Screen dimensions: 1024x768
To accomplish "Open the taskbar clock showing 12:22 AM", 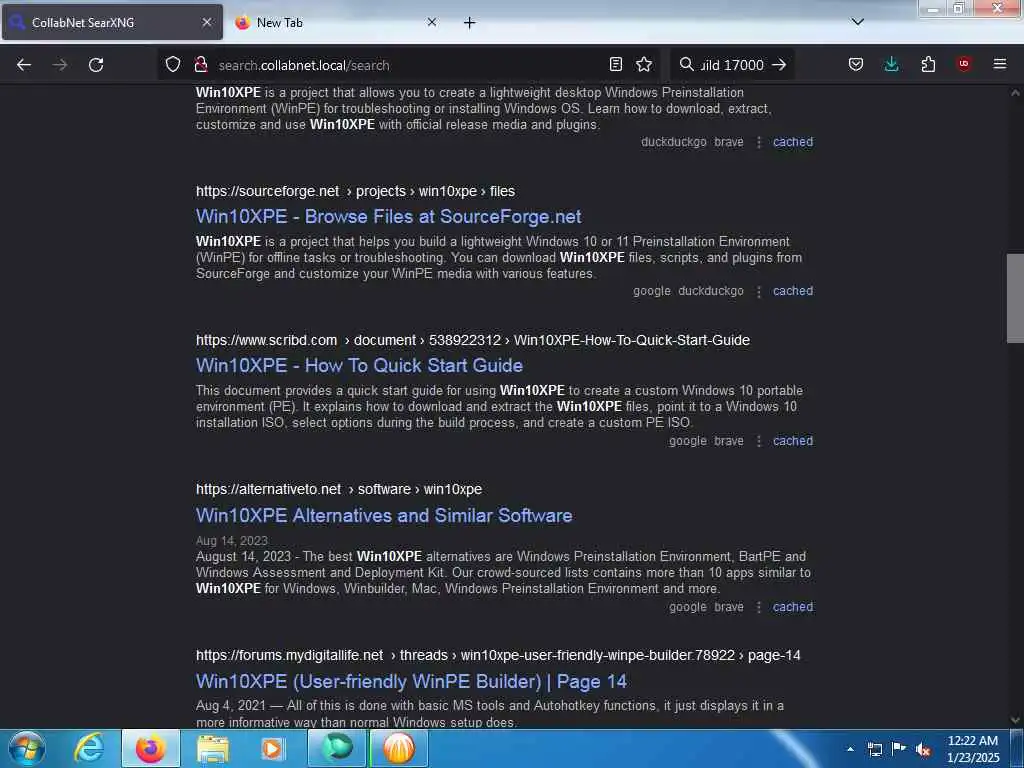I will click(x=973, y=749).
